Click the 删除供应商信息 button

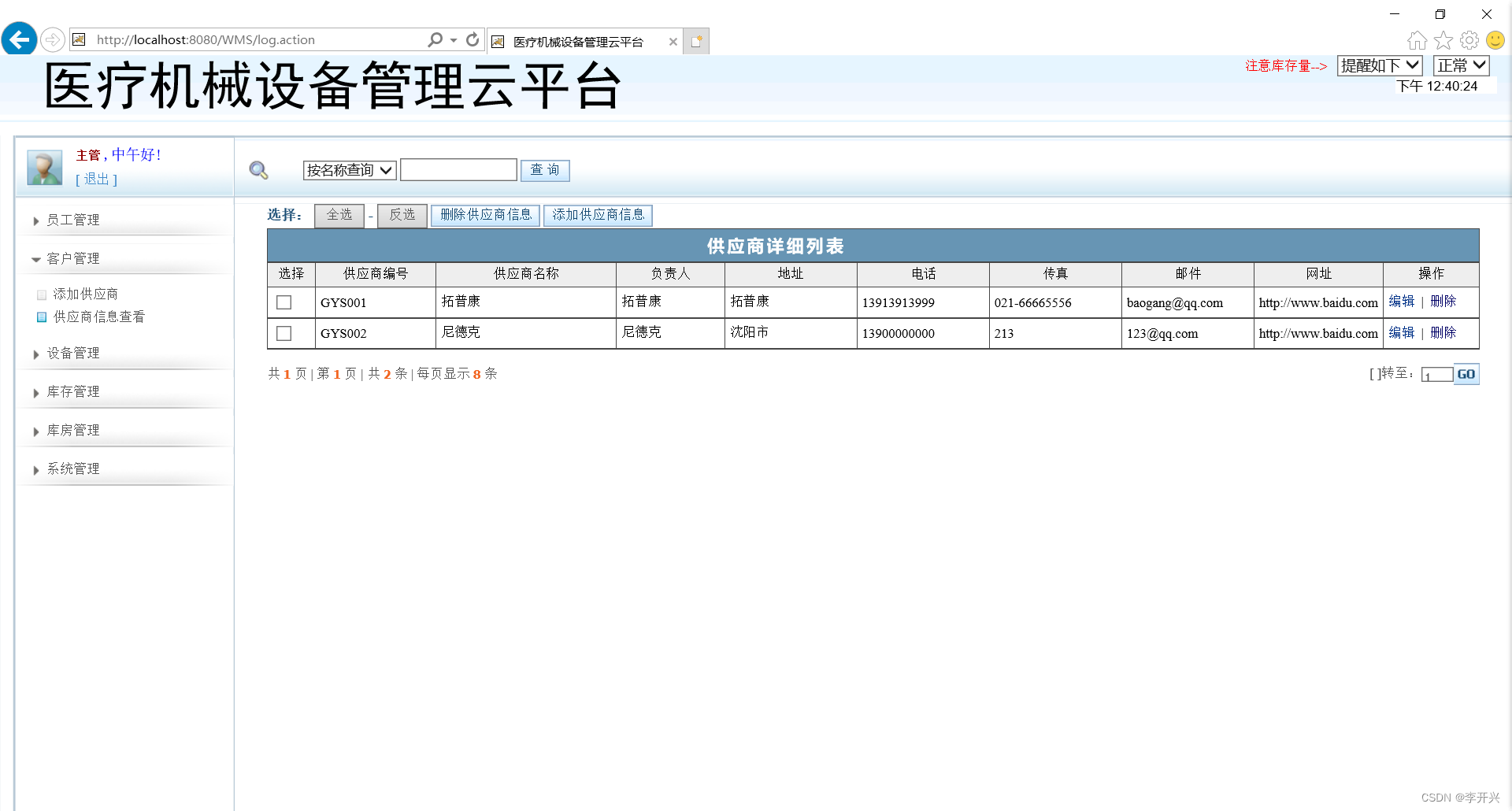[486, 215]
